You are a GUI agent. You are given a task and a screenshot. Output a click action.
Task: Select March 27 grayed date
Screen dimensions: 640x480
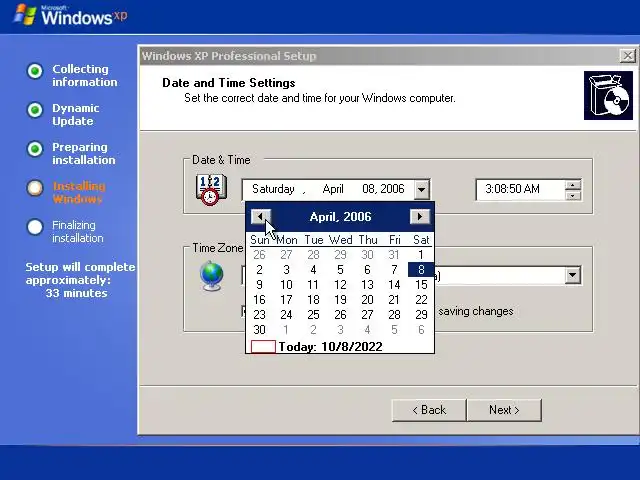coord(286,255)
